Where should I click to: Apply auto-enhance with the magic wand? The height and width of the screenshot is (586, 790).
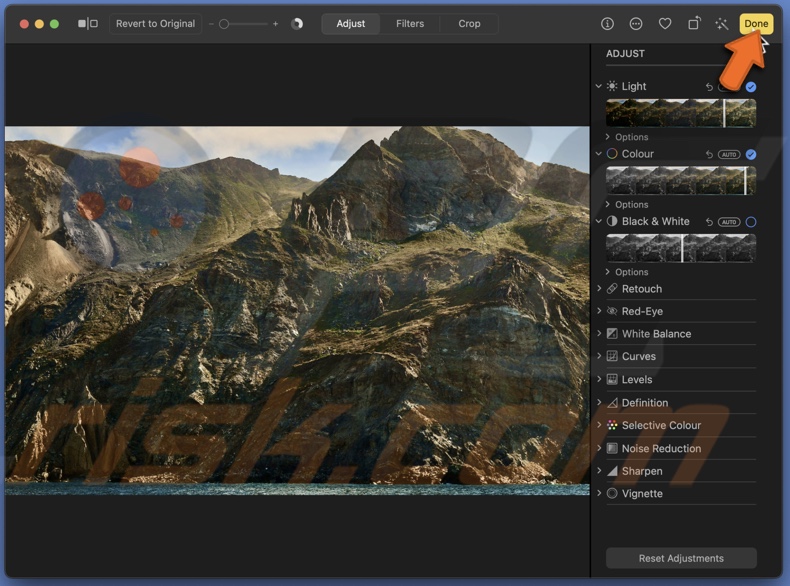click(x=722, y=23)
